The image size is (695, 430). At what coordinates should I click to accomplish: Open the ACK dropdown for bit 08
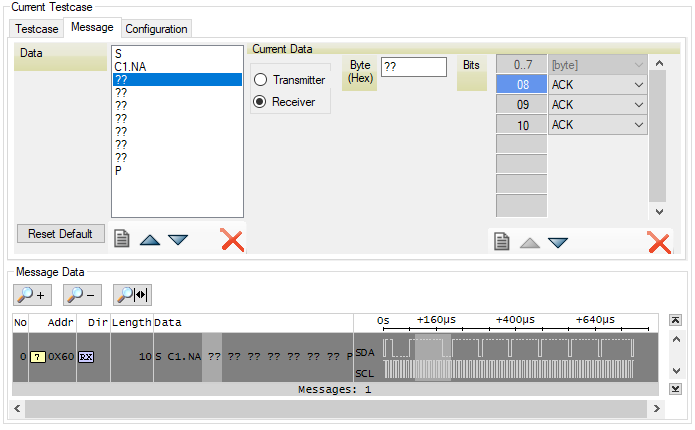coord(638,85)
